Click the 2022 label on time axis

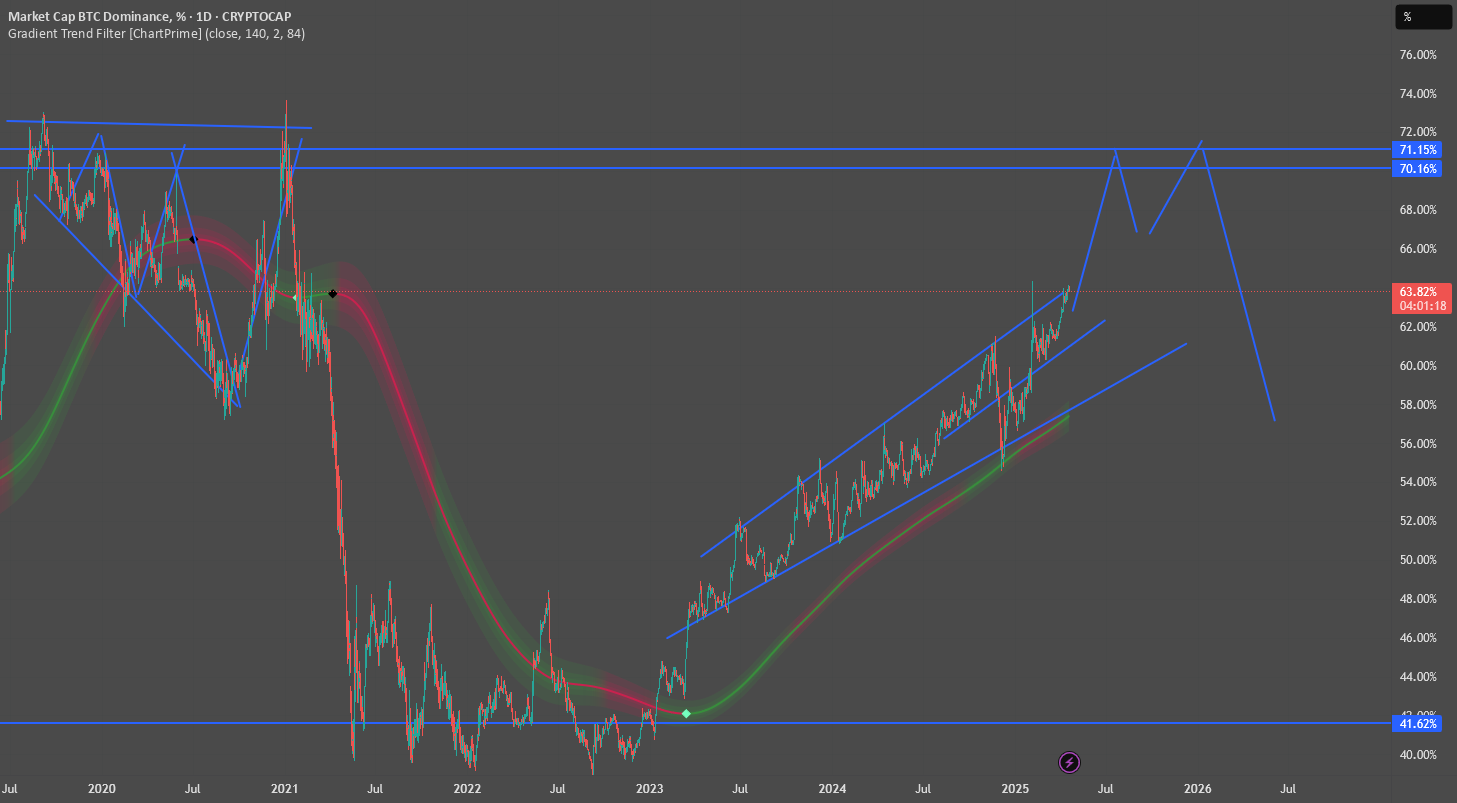click(x=467, y=789)
